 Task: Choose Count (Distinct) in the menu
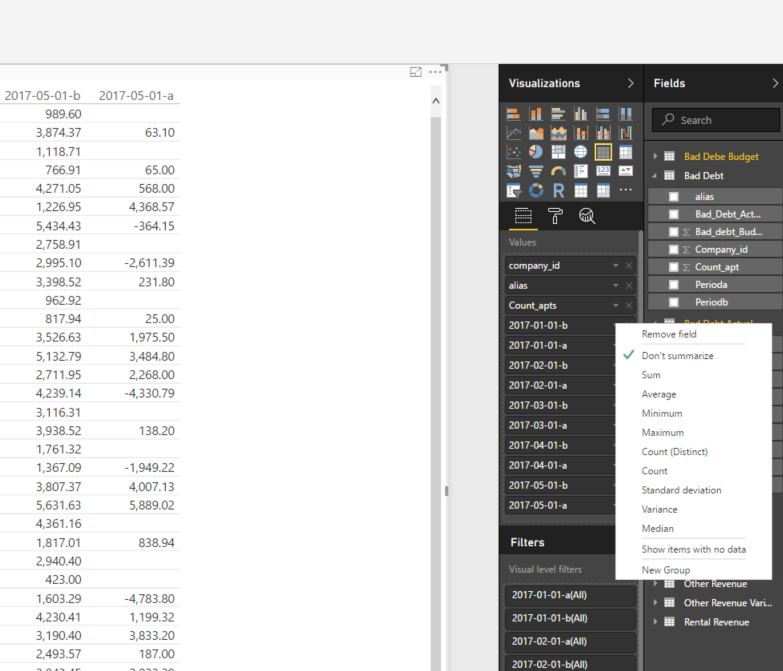pos(675,452)
